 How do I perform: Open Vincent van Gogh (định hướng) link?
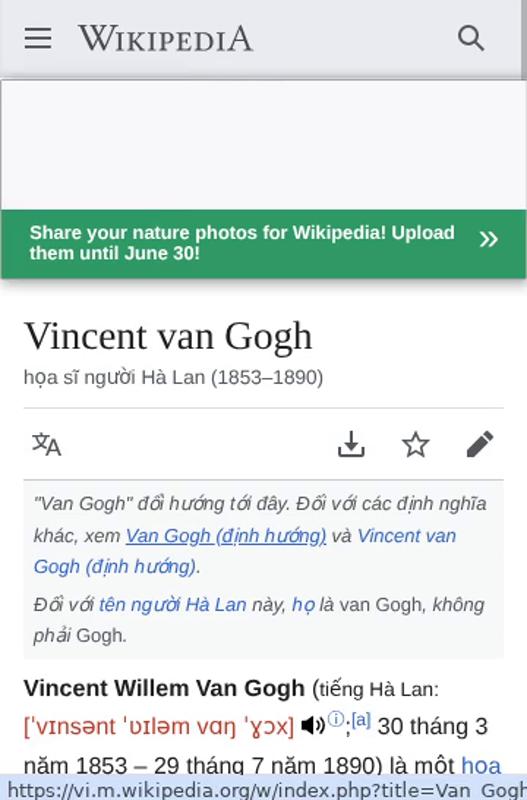pyautogui.click(x=245, y=551)
